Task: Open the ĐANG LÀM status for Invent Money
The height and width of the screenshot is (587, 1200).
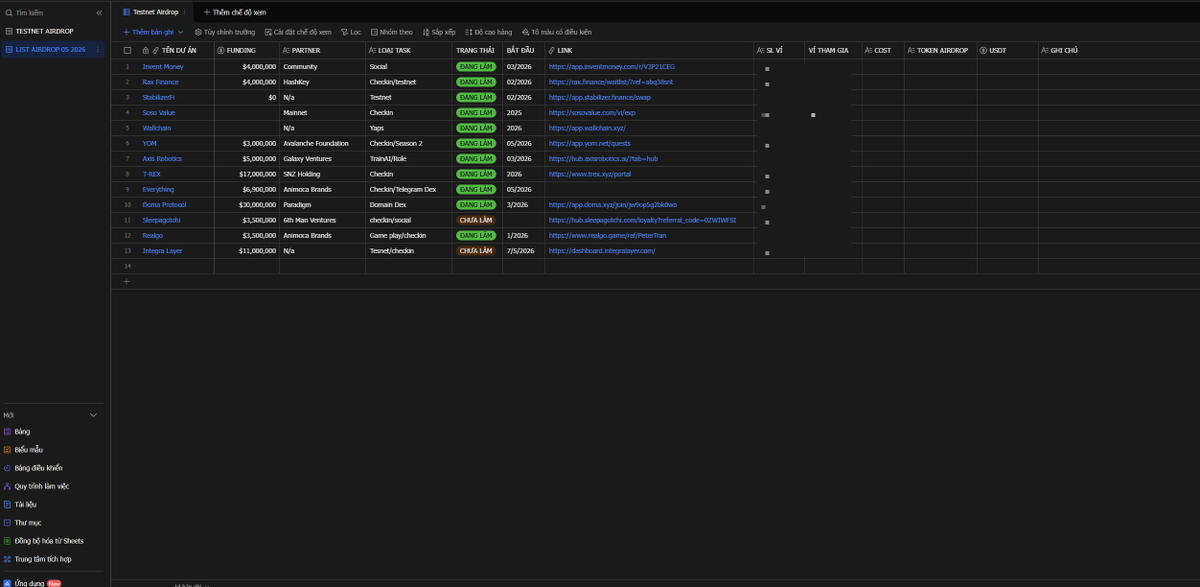Action: point(476,67)
